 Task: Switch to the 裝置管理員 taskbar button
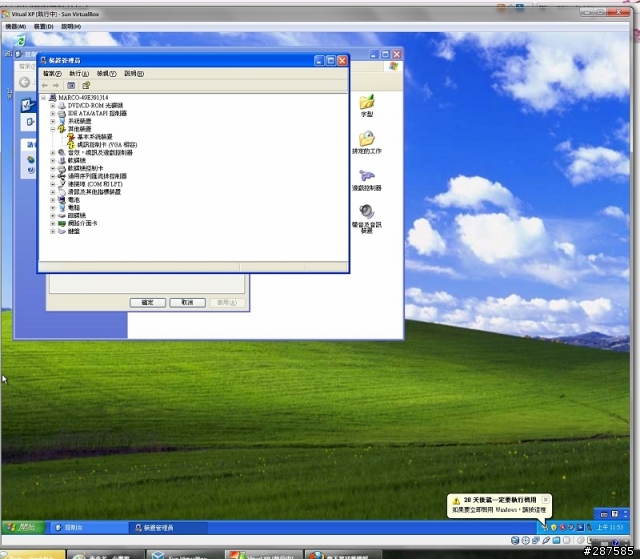[168, 528]
